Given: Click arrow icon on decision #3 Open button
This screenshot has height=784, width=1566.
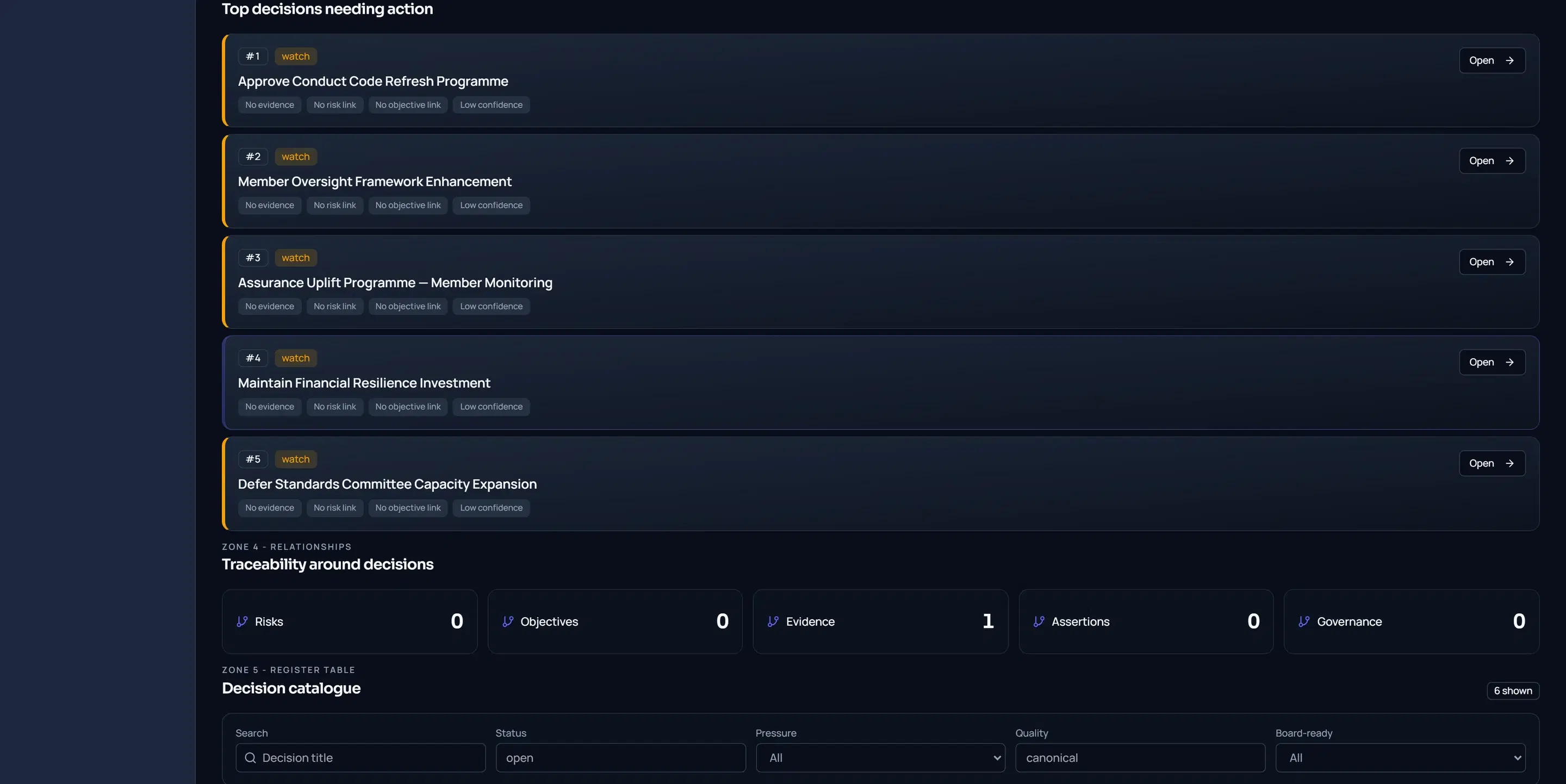Looking at the screenshot, I should pos(1509,262).
